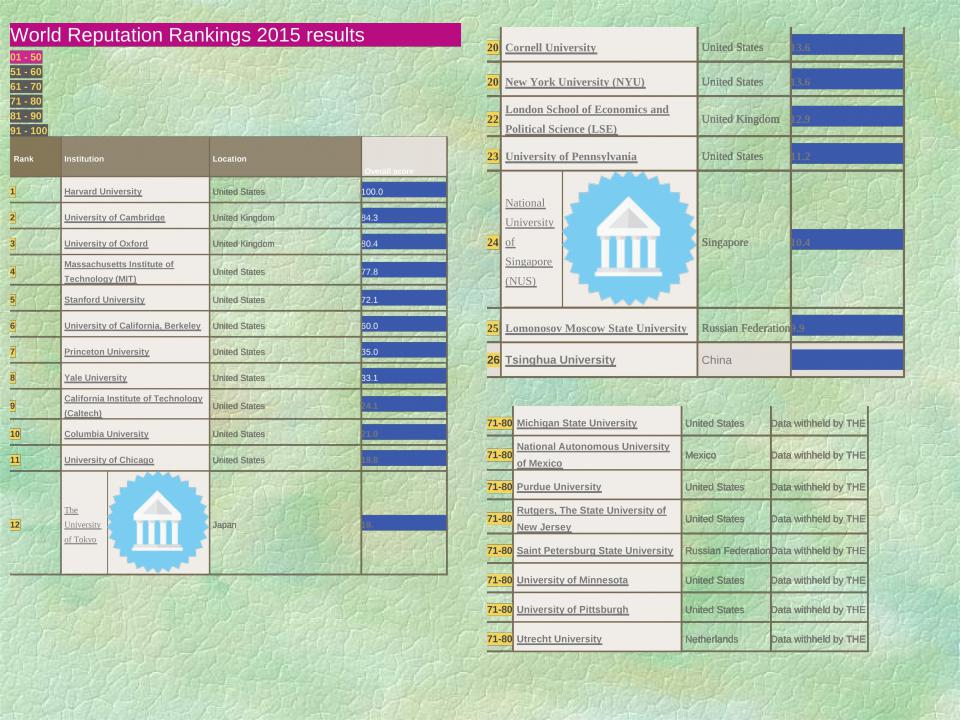The image size is (960, 720).
Task: Open University of California, Berkeley link
Action: pyautogui.click(x=132, y=326)
